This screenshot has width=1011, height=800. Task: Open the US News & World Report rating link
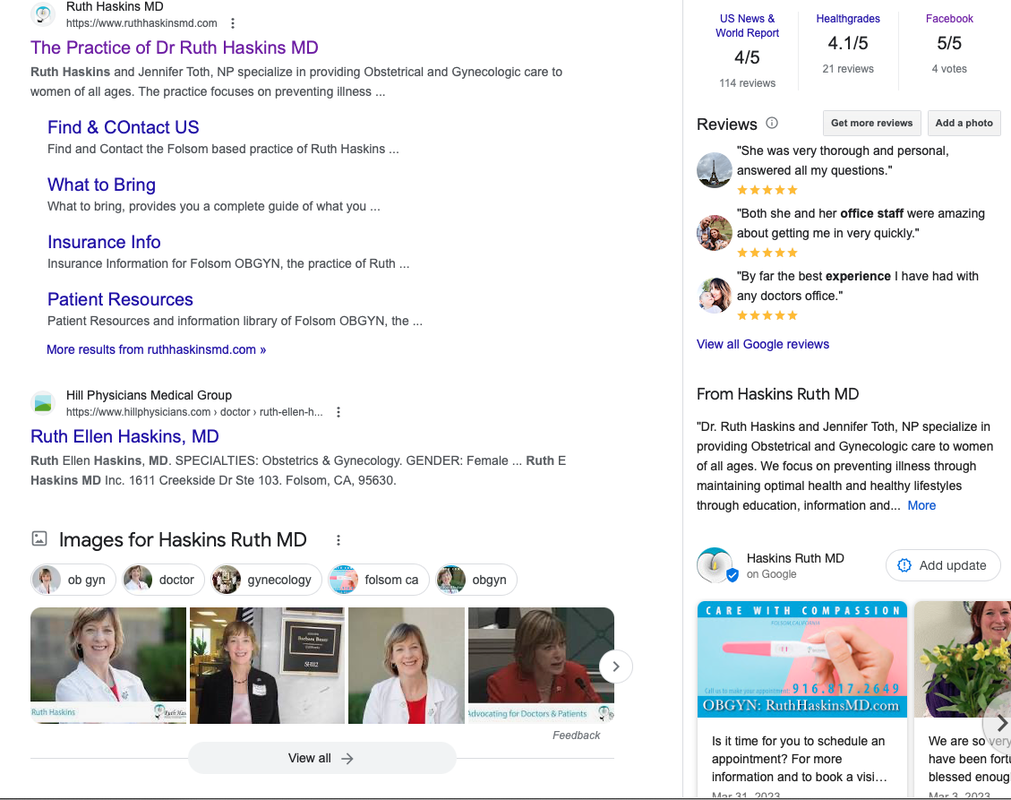coord(747,26)
